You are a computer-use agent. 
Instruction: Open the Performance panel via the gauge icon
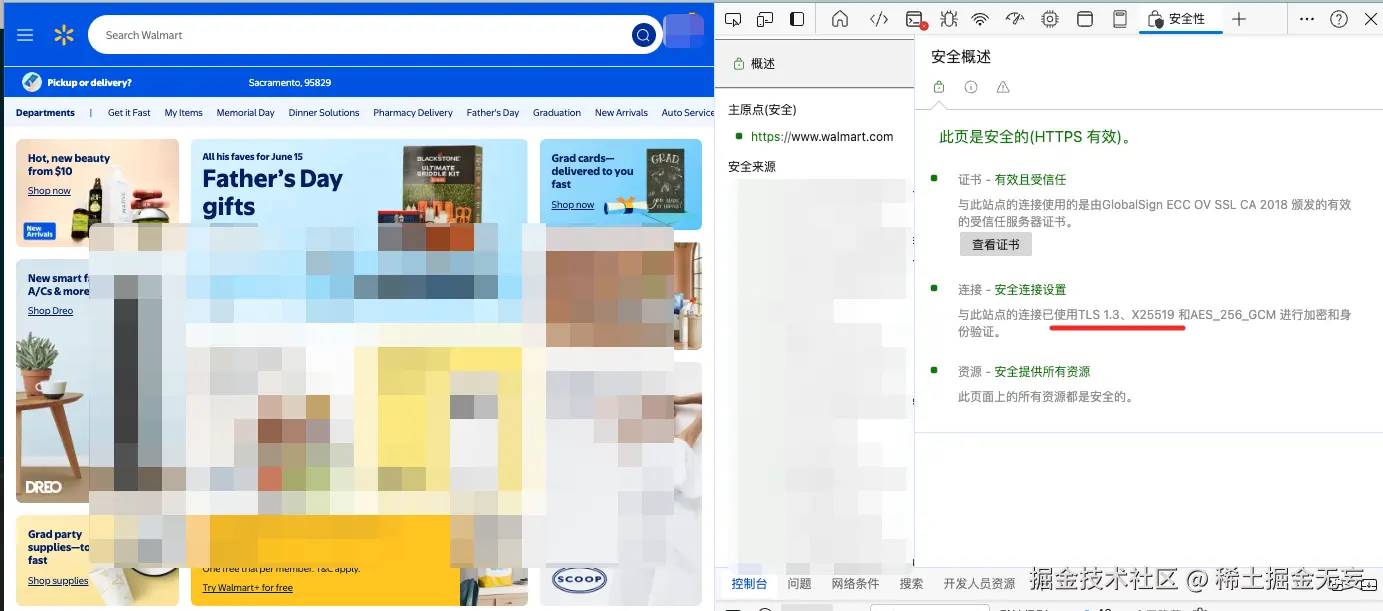1014,19
